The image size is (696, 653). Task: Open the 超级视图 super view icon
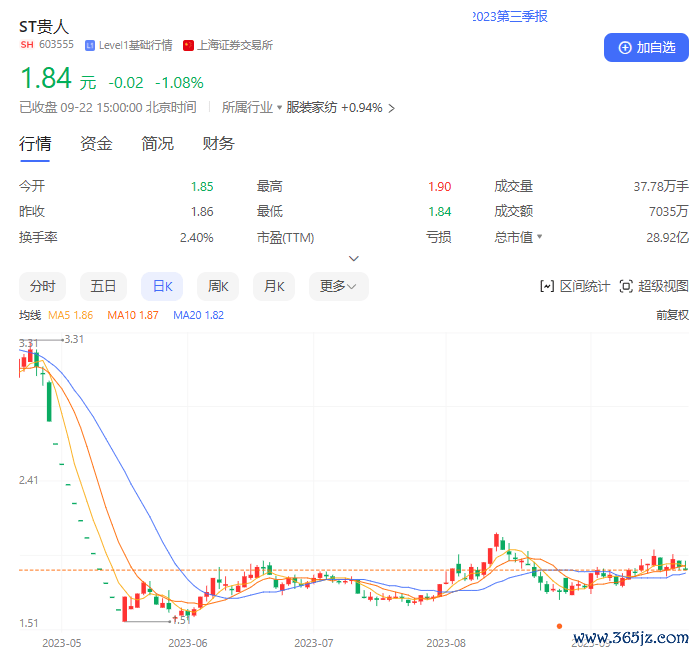pyautogui.click(x=626, y=286)
